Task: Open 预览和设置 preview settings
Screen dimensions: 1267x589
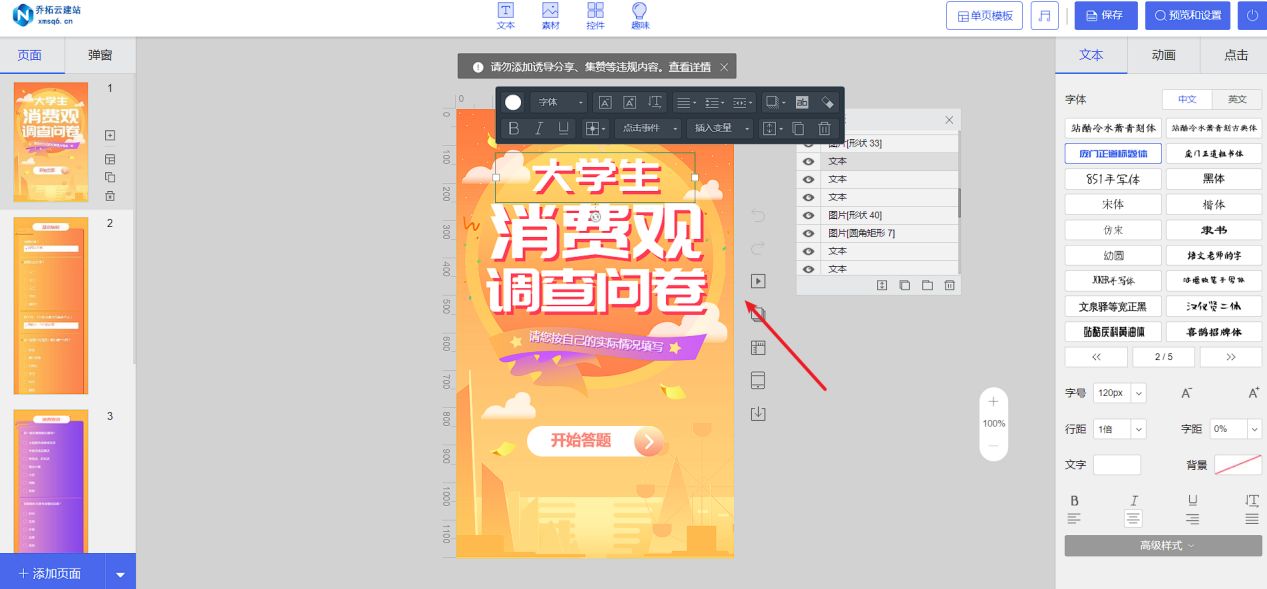Action: 1187,16
